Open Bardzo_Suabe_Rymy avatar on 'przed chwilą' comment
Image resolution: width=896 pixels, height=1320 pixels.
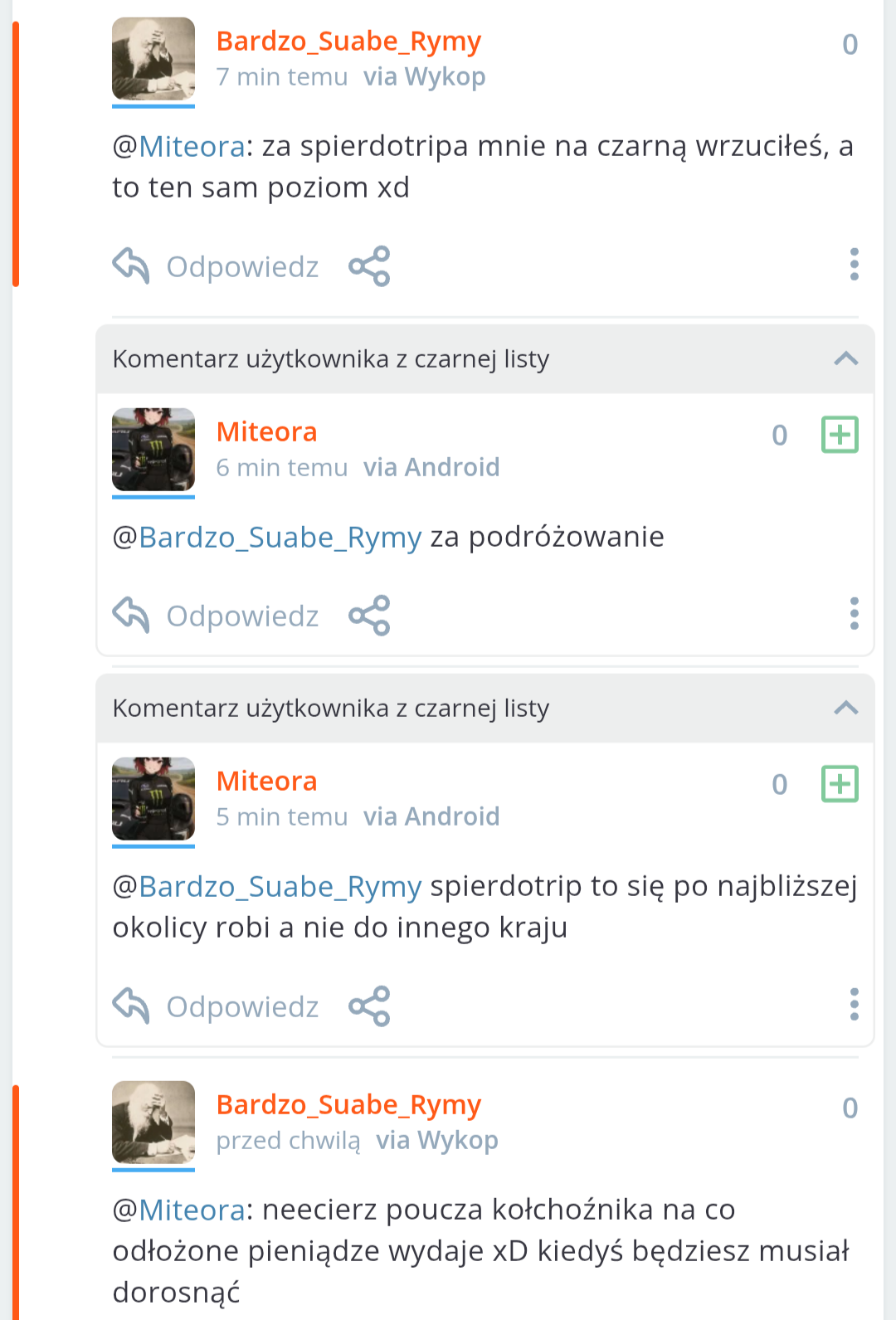[x=153, y=1123]
